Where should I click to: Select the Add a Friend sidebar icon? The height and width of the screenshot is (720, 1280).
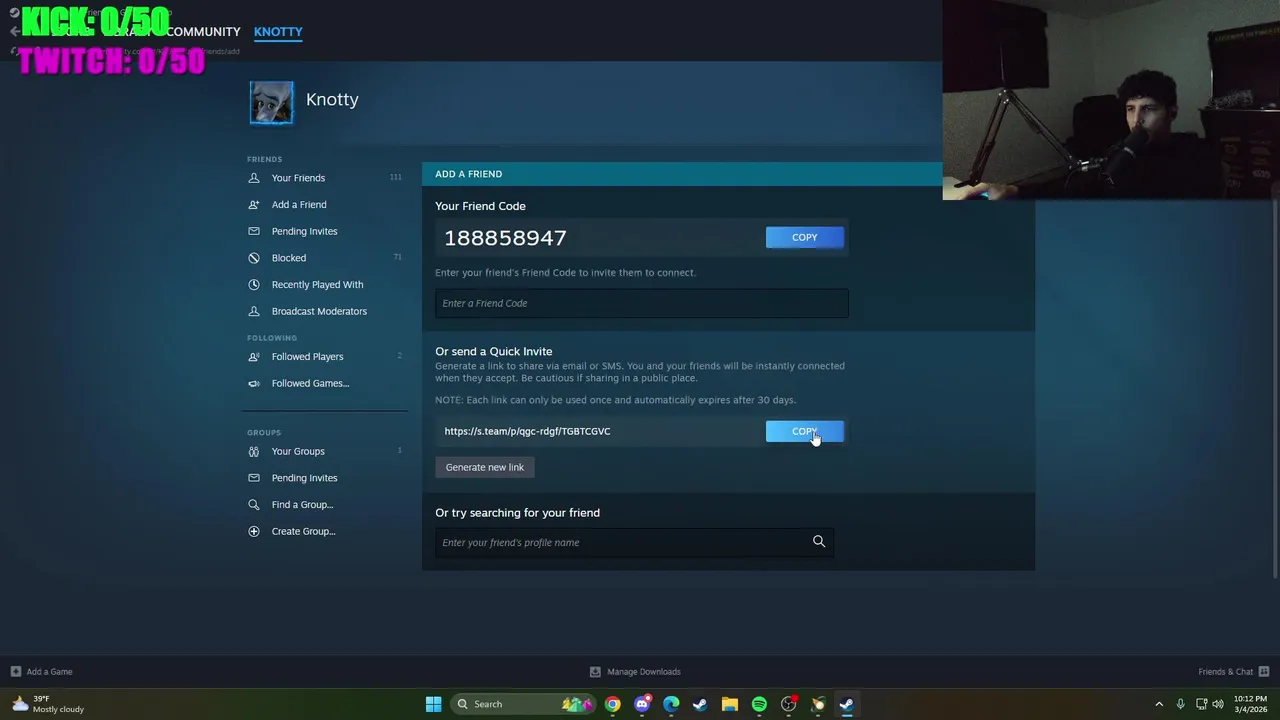pos(254,205)
